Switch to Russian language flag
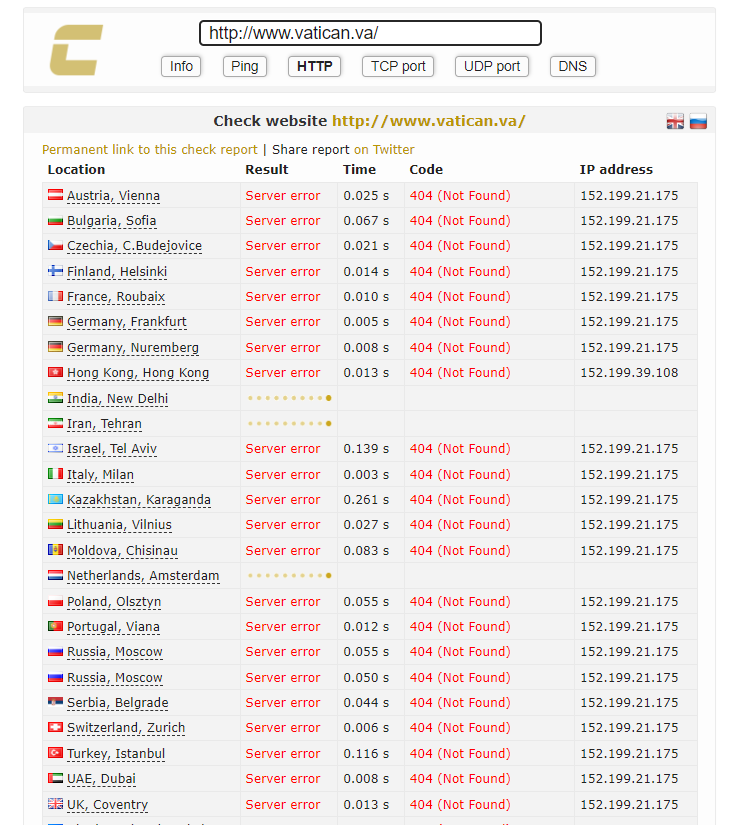The image size is (754, 825). tap(698, 121)
